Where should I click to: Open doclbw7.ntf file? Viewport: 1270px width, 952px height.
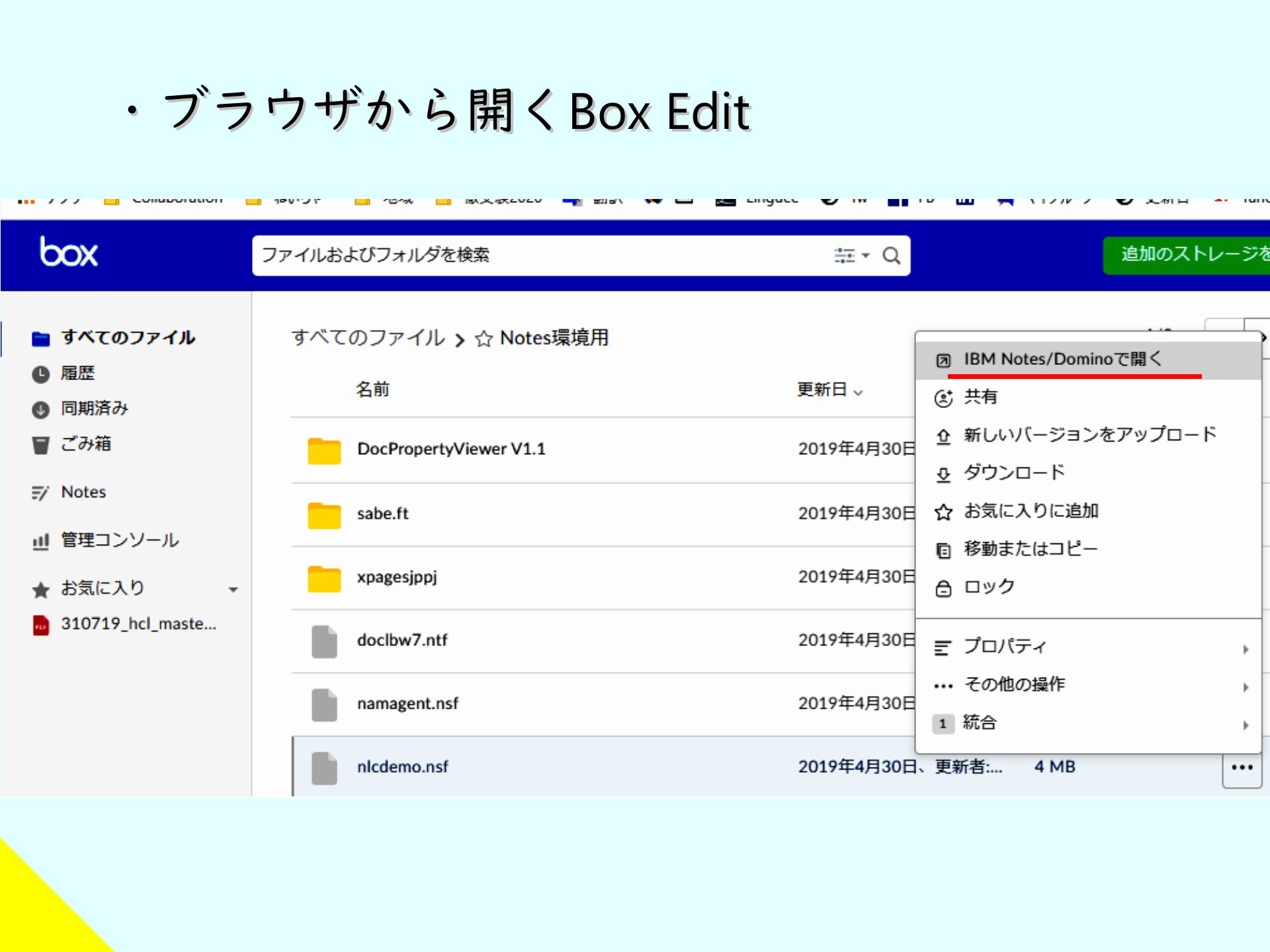coord(402,640)
